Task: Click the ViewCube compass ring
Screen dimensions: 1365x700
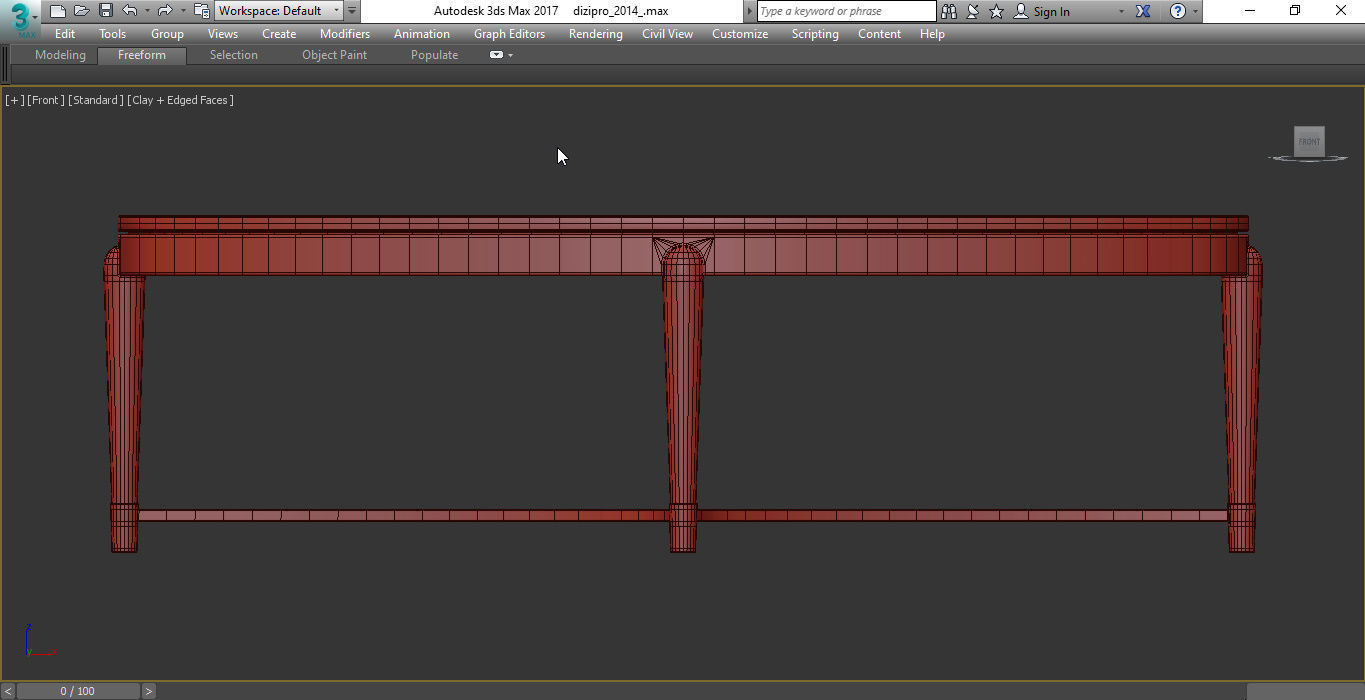Action: click(1308, 158)
